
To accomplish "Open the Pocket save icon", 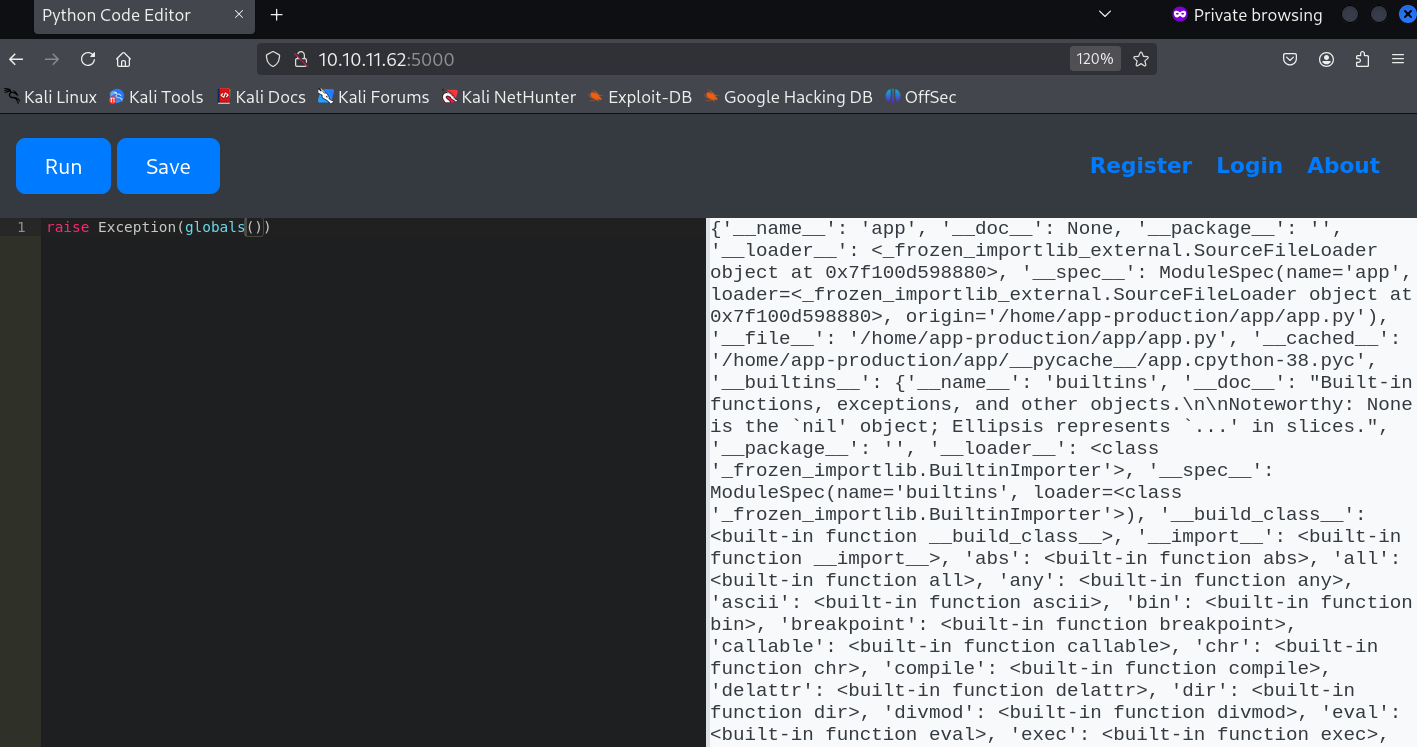I will (1290, 59).
